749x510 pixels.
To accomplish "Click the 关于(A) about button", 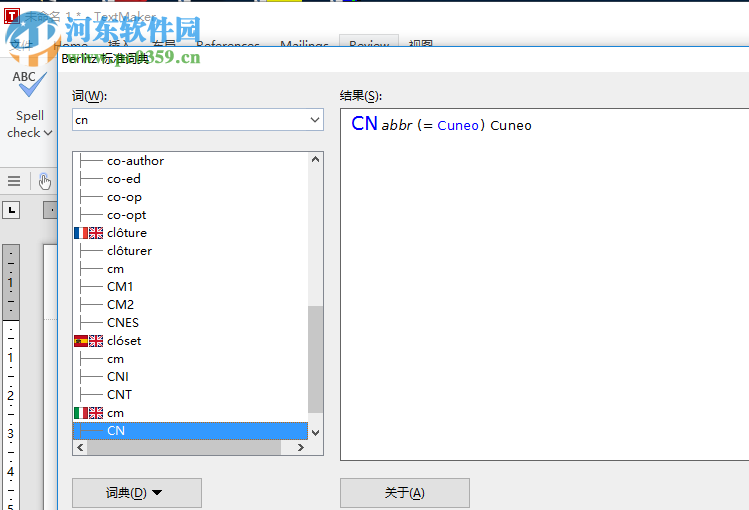I will [405, 493].
